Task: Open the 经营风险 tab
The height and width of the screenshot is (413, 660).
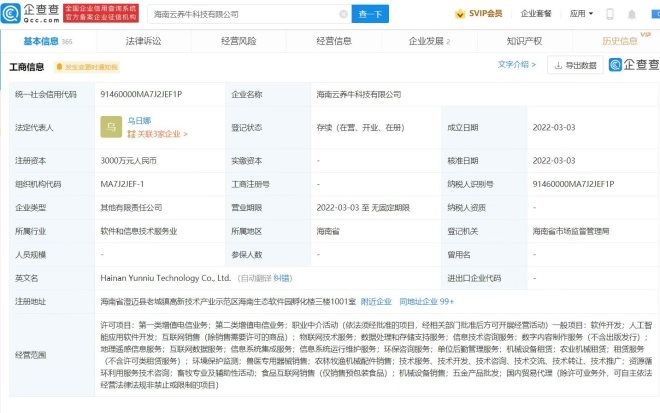Action: point(239,41)
